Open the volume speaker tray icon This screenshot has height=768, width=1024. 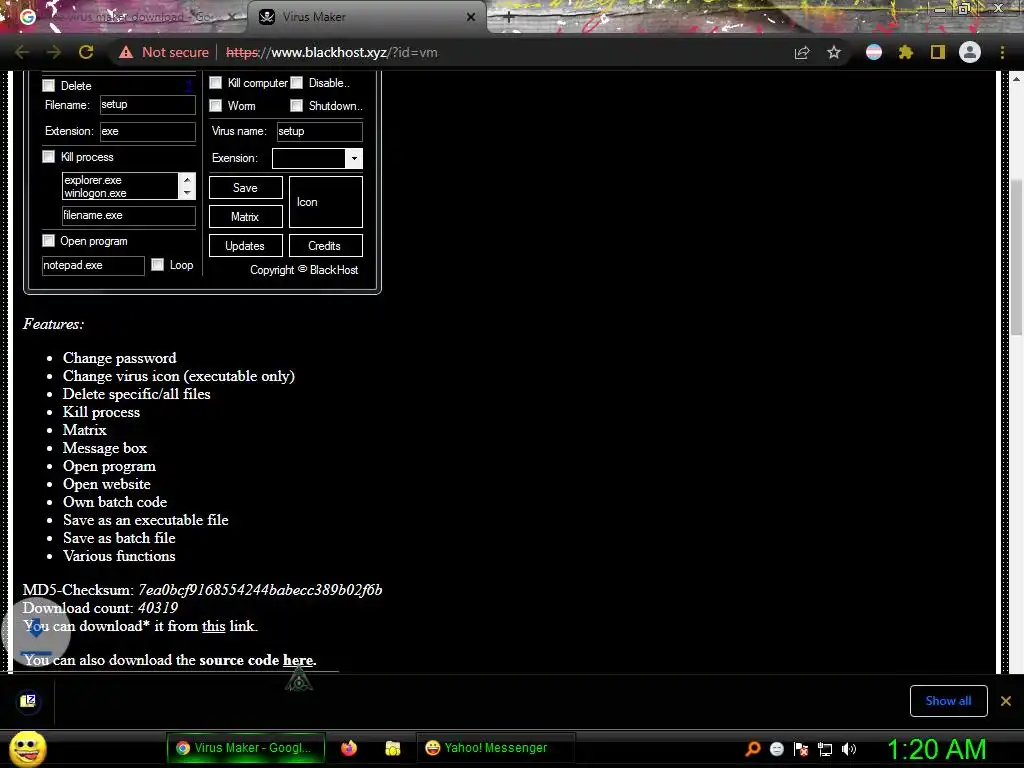[x=849, y=749]
